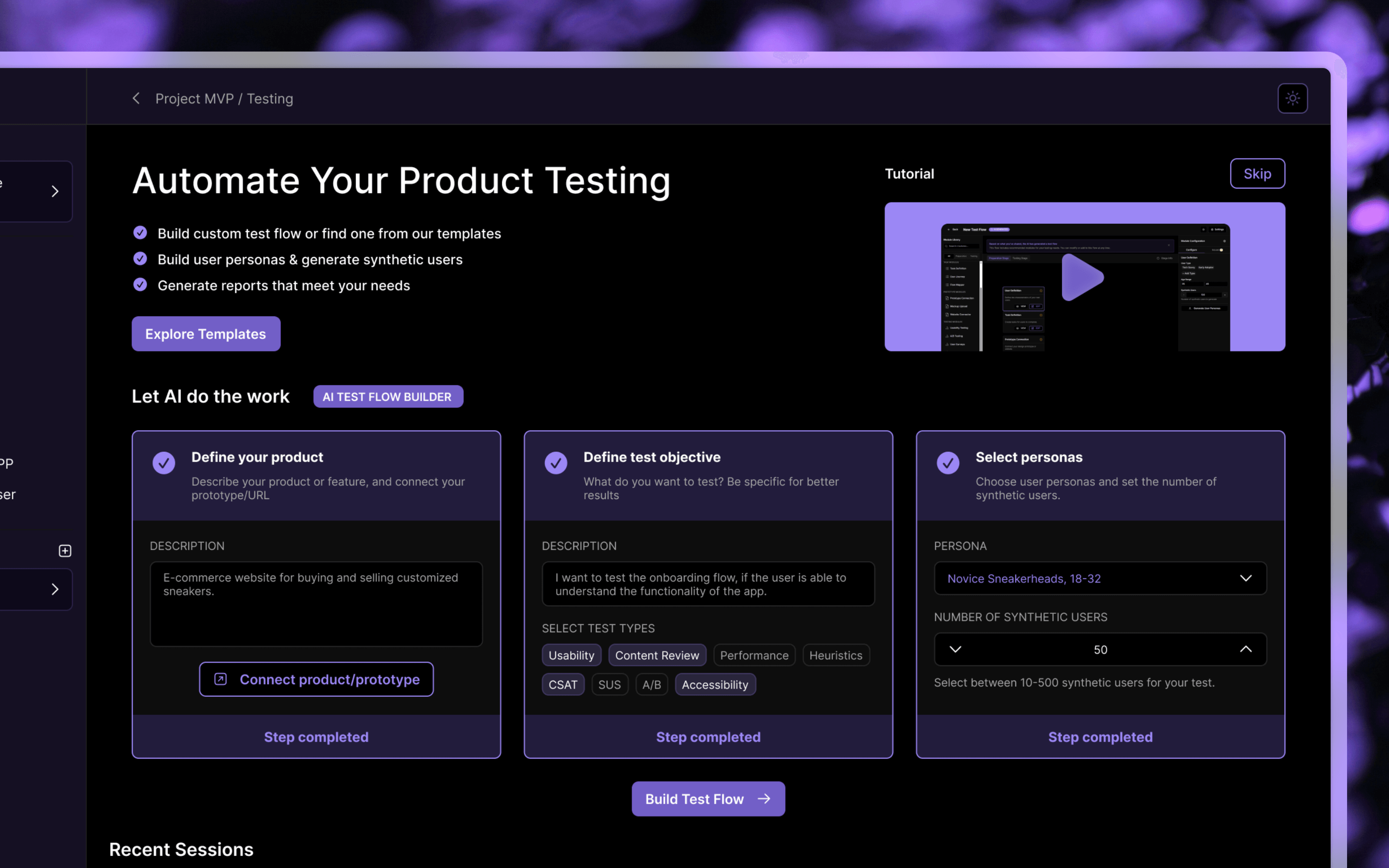Click Testing in the breadcrumb

[x=270, y=99]
